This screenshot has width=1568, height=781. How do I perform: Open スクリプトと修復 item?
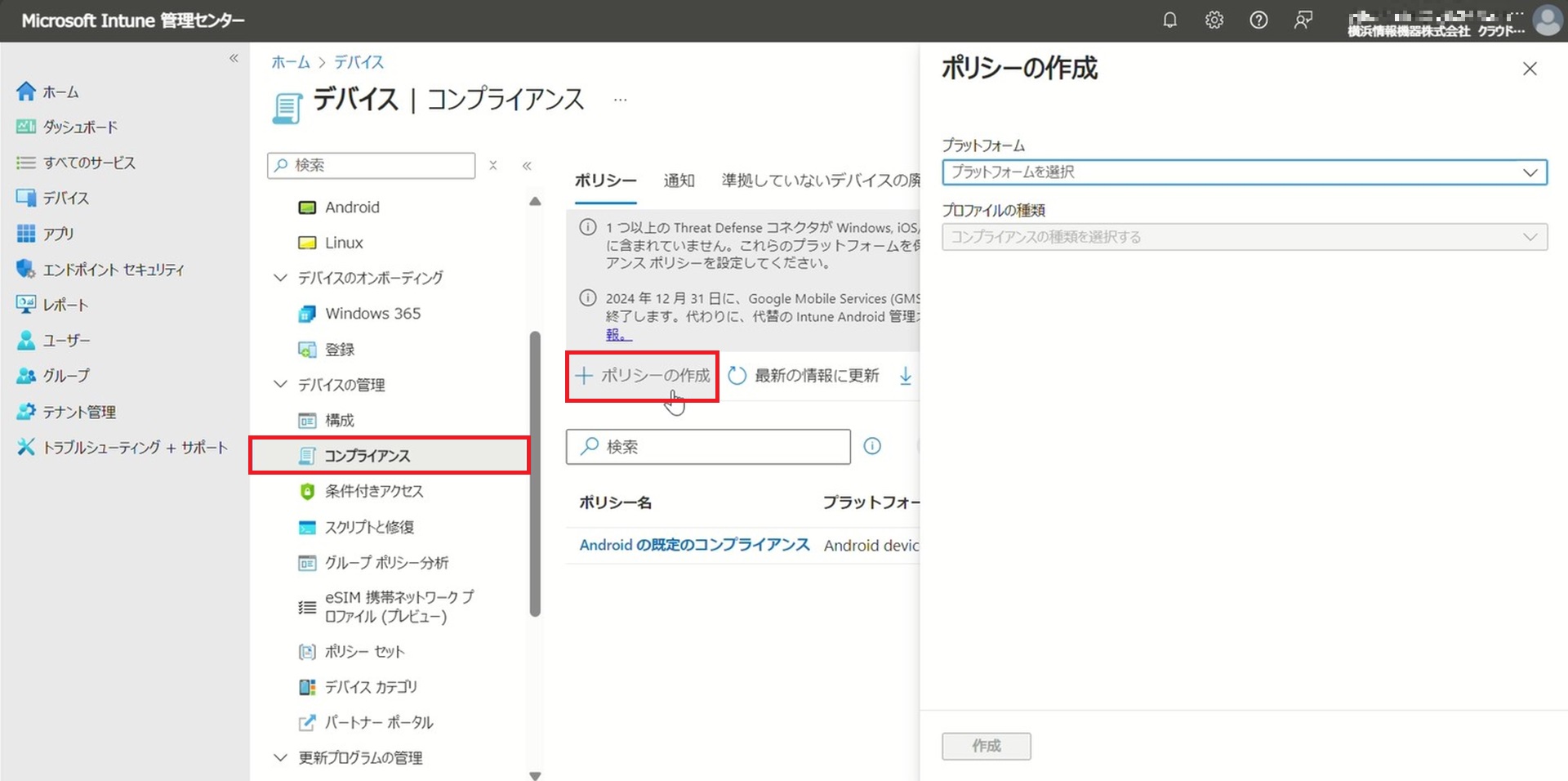pos(357,527)
